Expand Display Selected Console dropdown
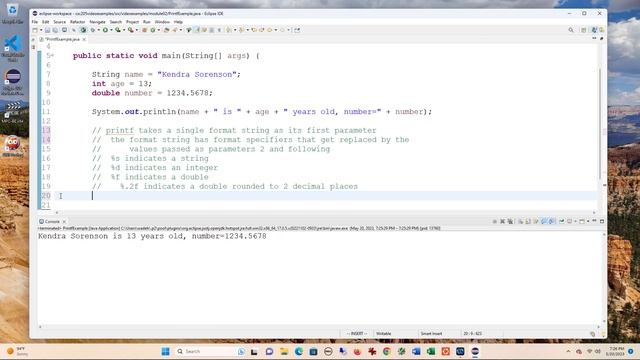 pos(576,221)
